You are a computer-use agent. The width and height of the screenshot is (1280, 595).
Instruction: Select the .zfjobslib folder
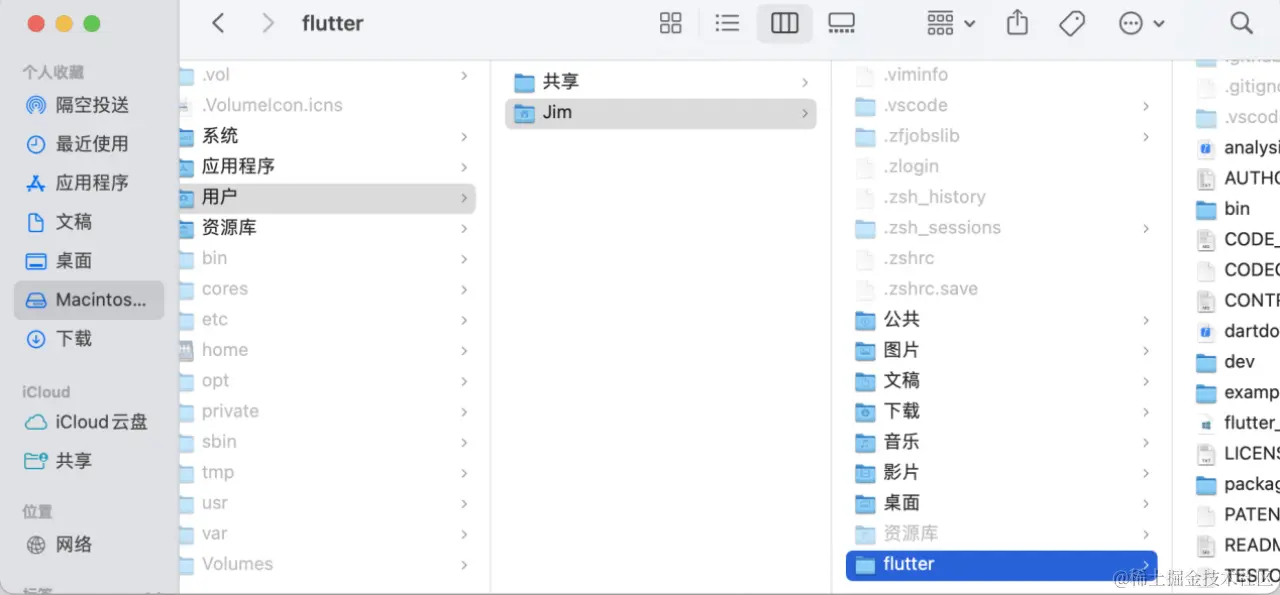pos(1001,136)
